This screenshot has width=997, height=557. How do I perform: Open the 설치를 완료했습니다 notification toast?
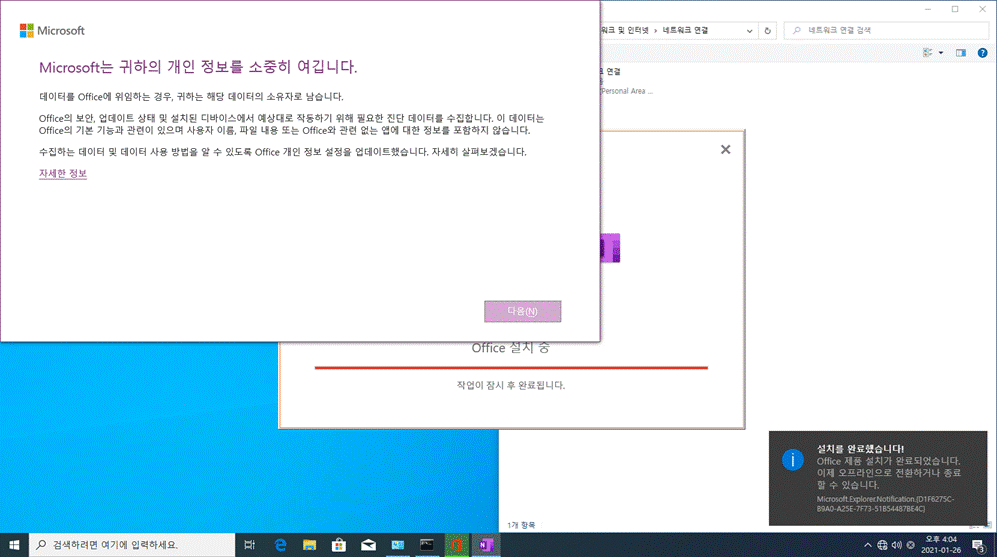pos(877,478)
